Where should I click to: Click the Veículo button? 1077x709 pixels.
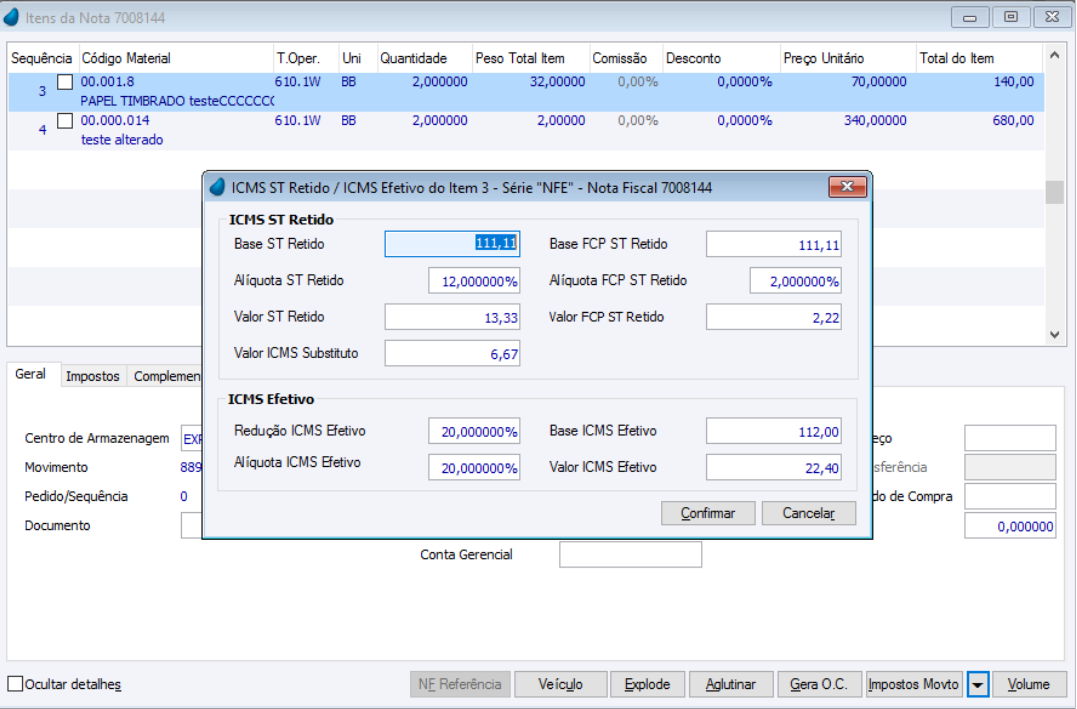click(x=560, y=684)
